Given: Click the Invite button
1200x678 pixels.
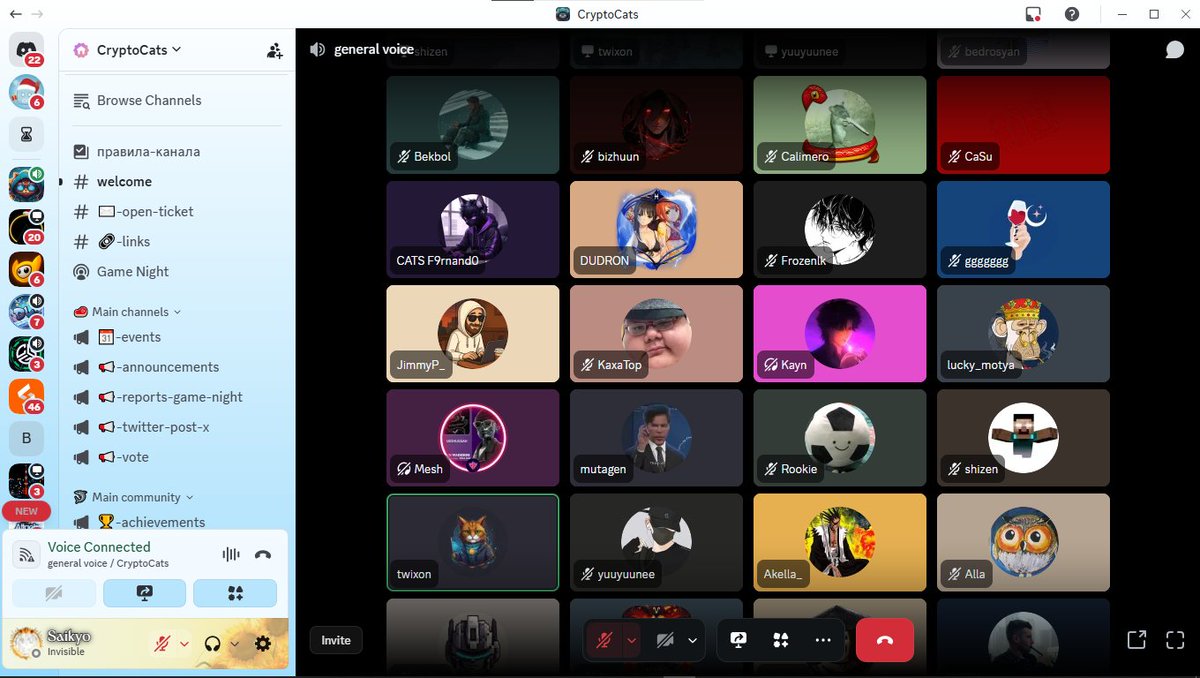Looking at the screenshot, I should tap(336, 640).
